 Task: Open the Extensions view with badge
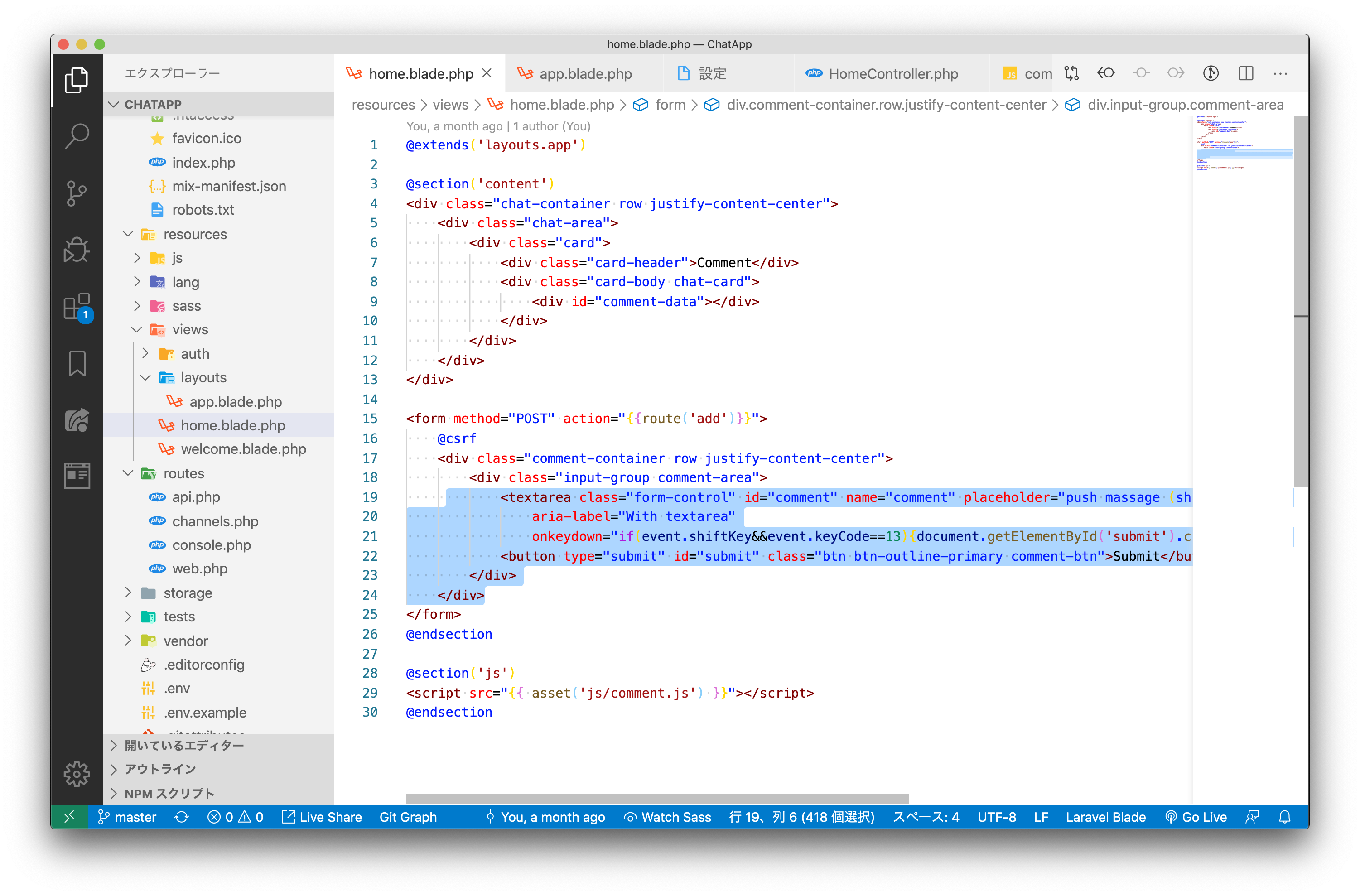77,307
